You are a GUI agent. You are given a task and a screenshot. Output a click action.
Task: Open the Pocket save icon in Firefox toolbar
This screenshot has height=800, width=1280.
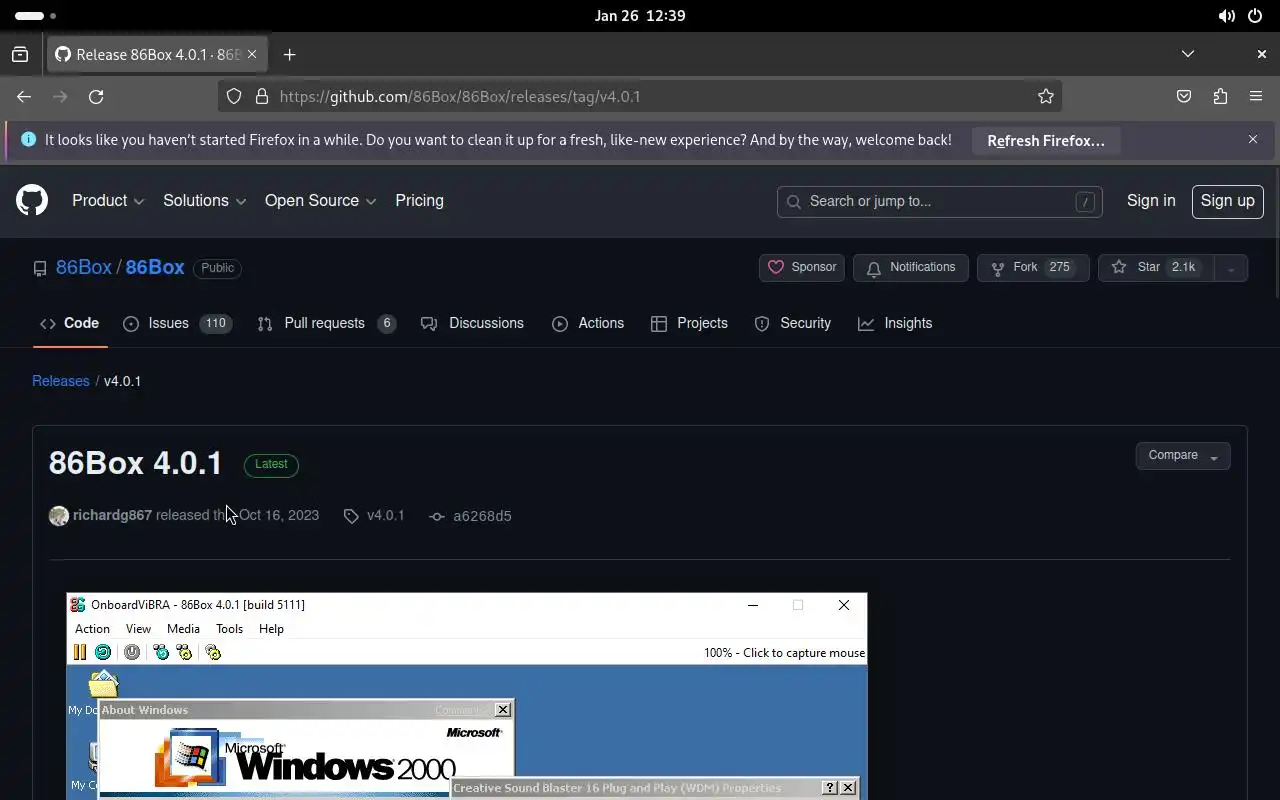[x=1184, y=96]
